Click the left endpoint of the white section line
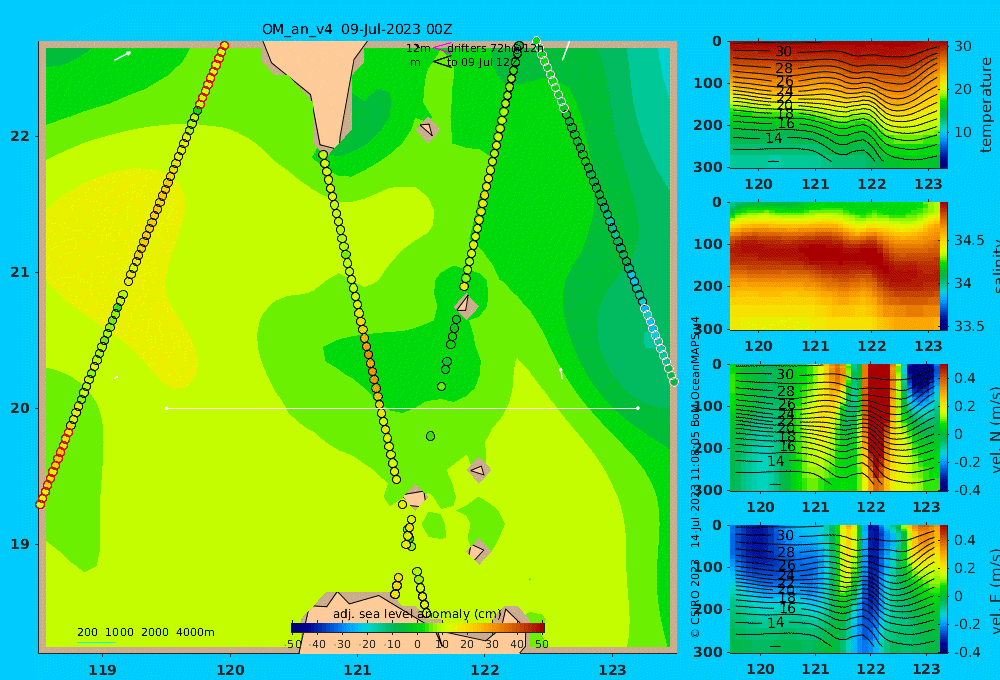 point(166,408)
